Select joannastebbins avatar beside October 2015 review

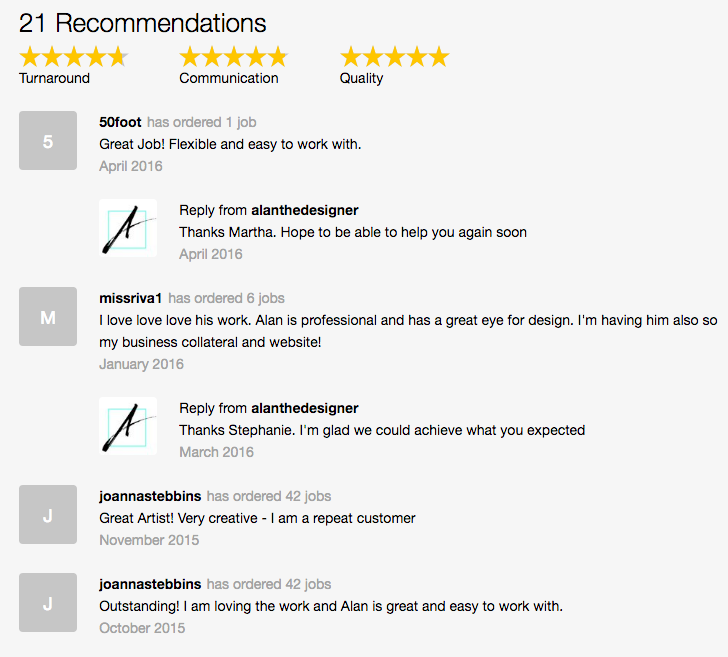coord(48,602)
